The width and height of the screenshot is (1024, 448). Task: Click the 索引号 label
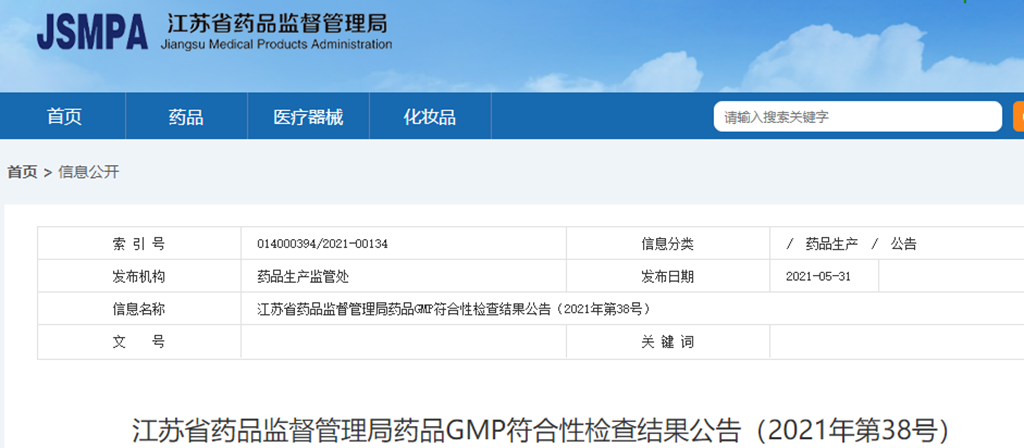point(139,244)
